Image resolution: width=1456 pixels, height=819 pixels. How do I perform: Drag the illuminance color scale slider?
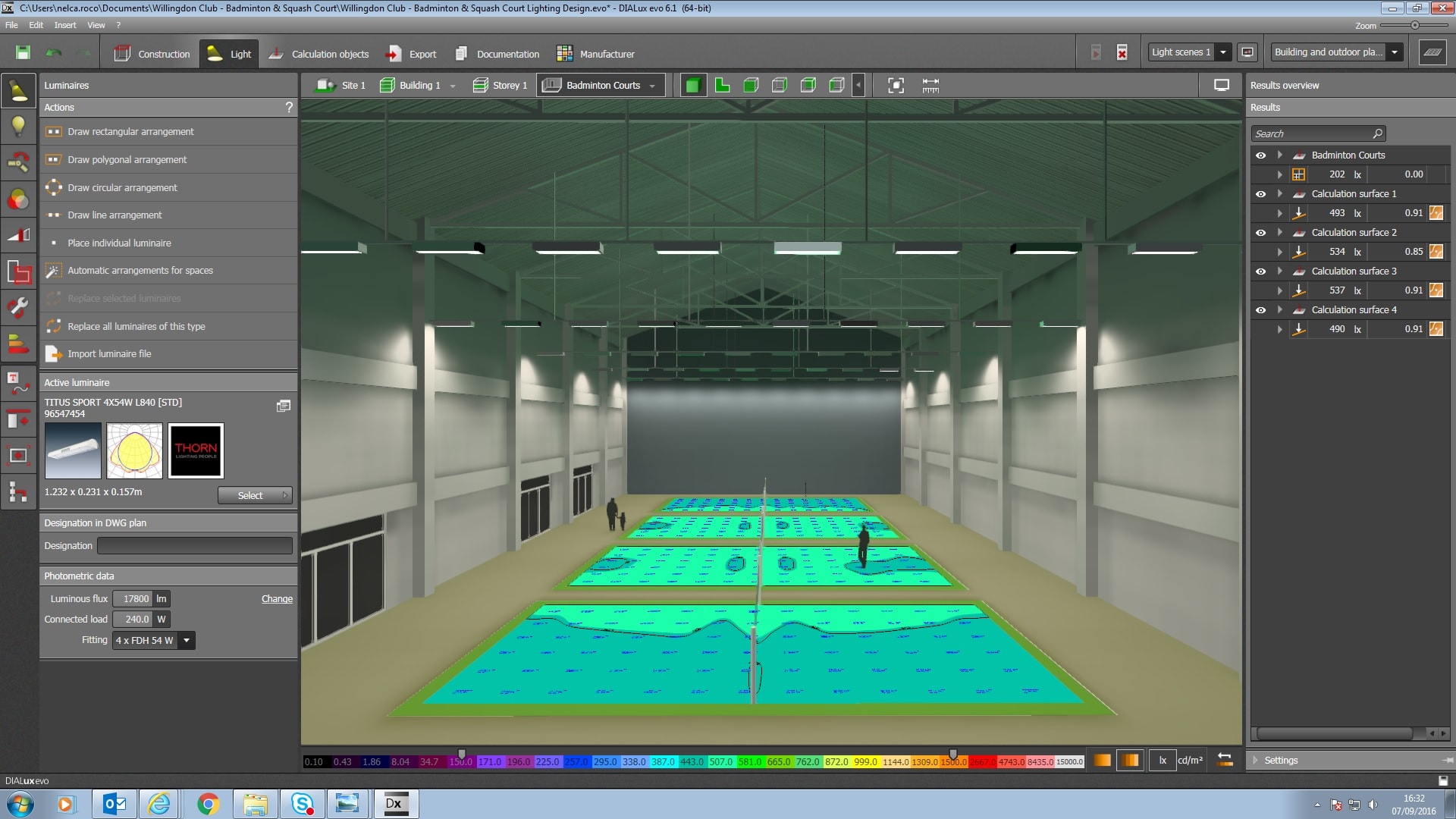(462, 755)
